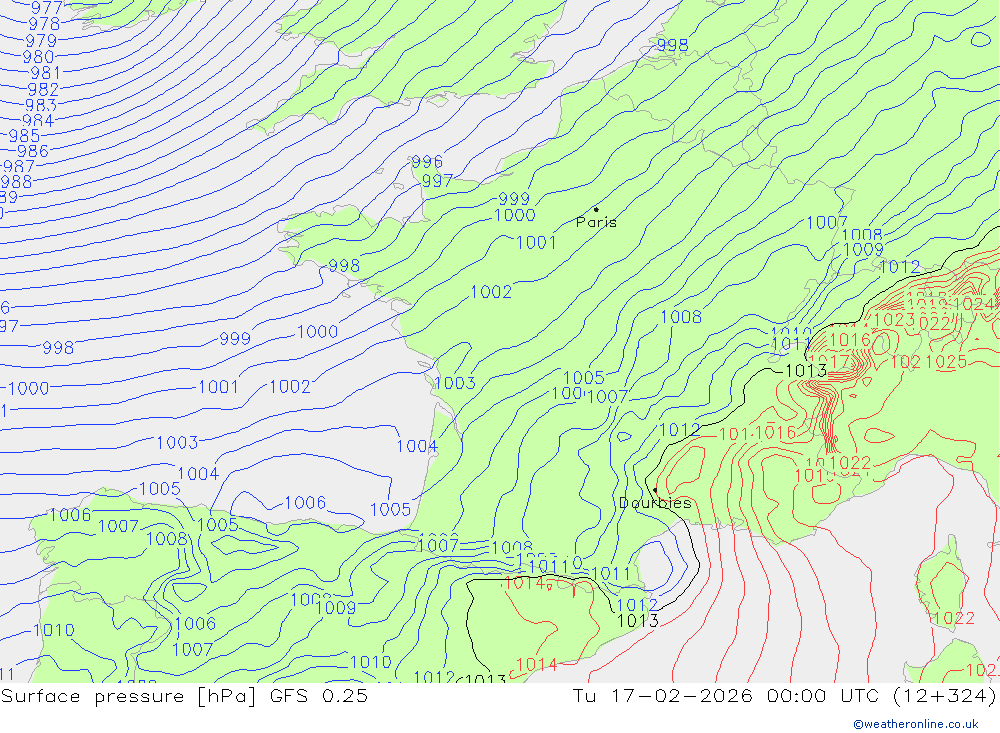Click the 979 isobar label
The height and width of the screenshot is (733, 1000).
[x=41, y=41]
